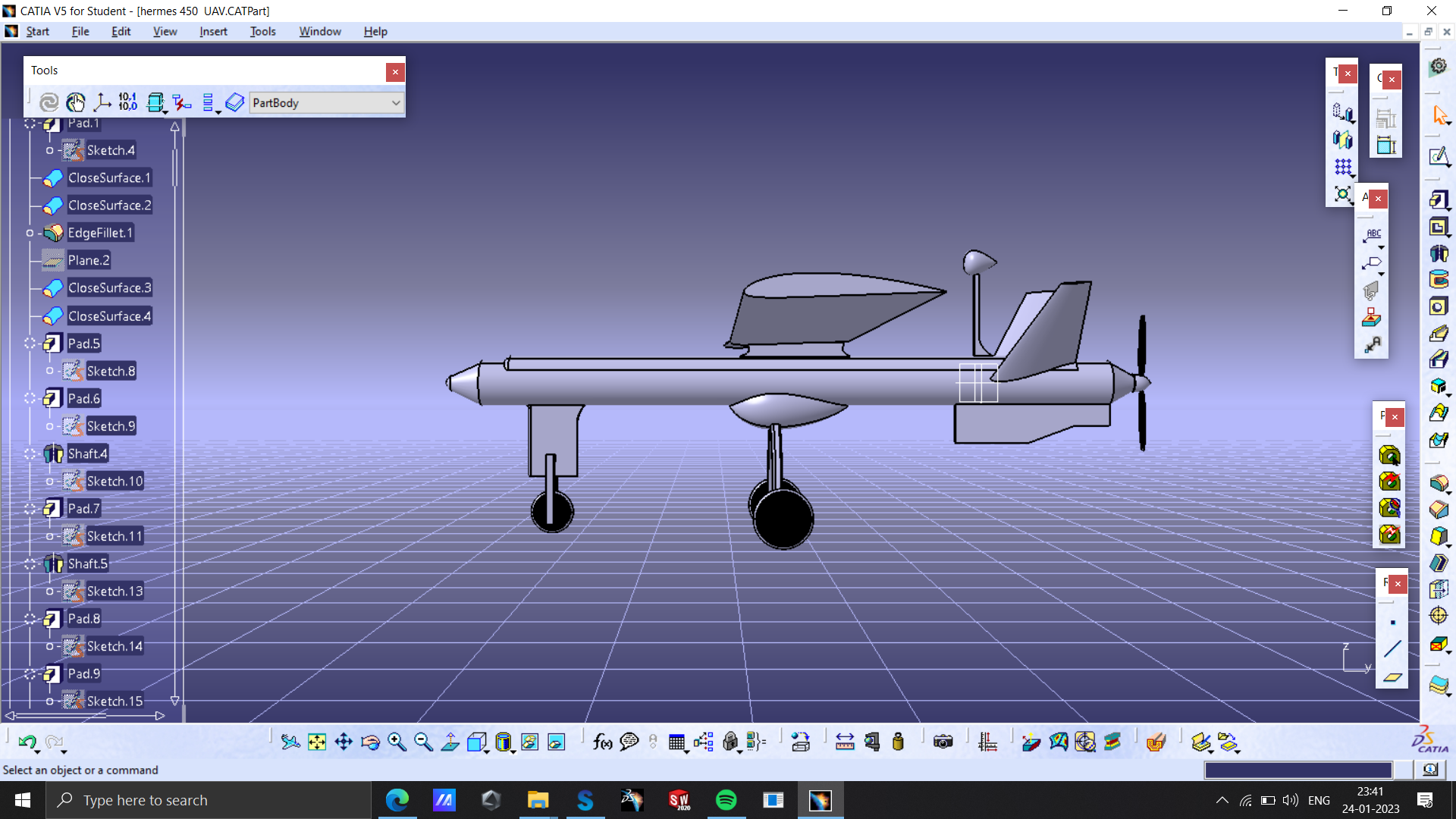This screenshot has width=1456, height=819.
Task: Select Sketch.13 in the specification tree
Action: (x=115, y=591)
